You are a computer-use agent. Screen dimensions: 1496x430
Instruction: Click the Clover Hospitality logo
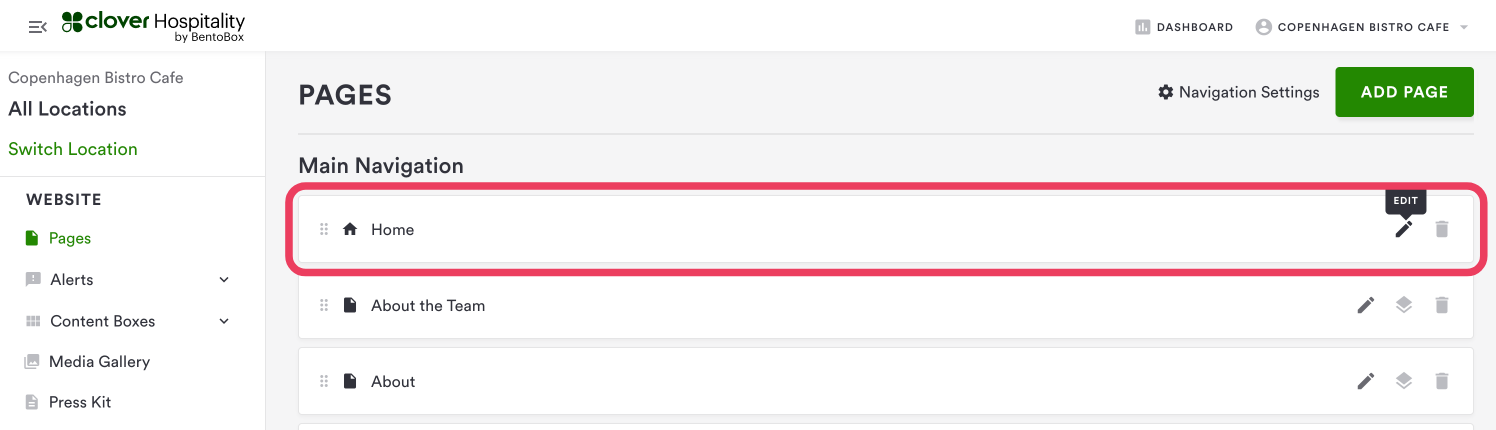pyautogui.click(x=153, y=26)
